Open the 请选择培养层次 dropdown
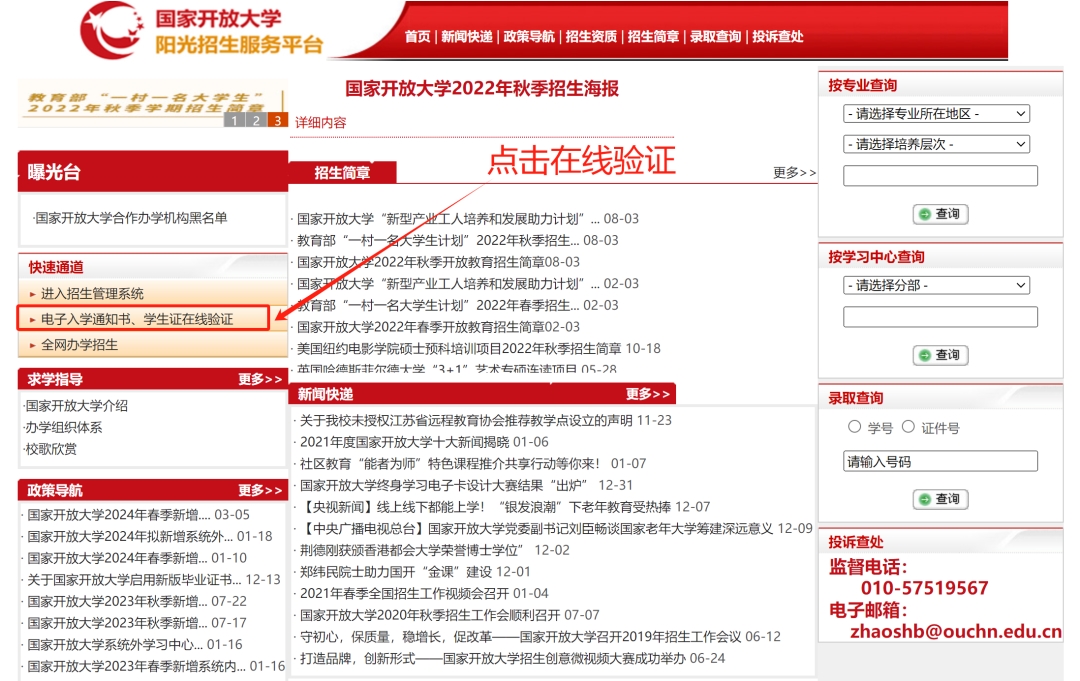 click(936, 144)
